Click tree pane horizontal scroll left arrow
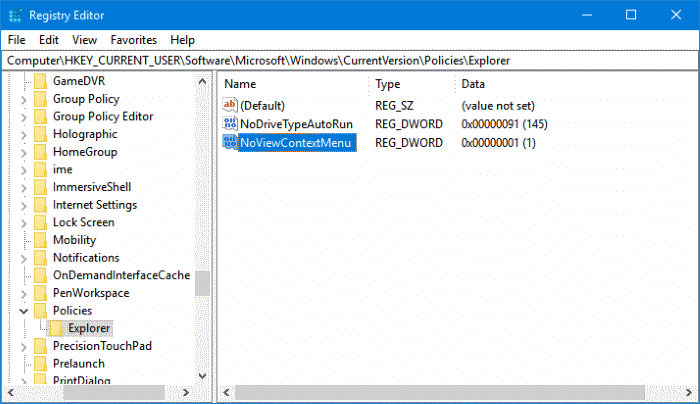 11,393
